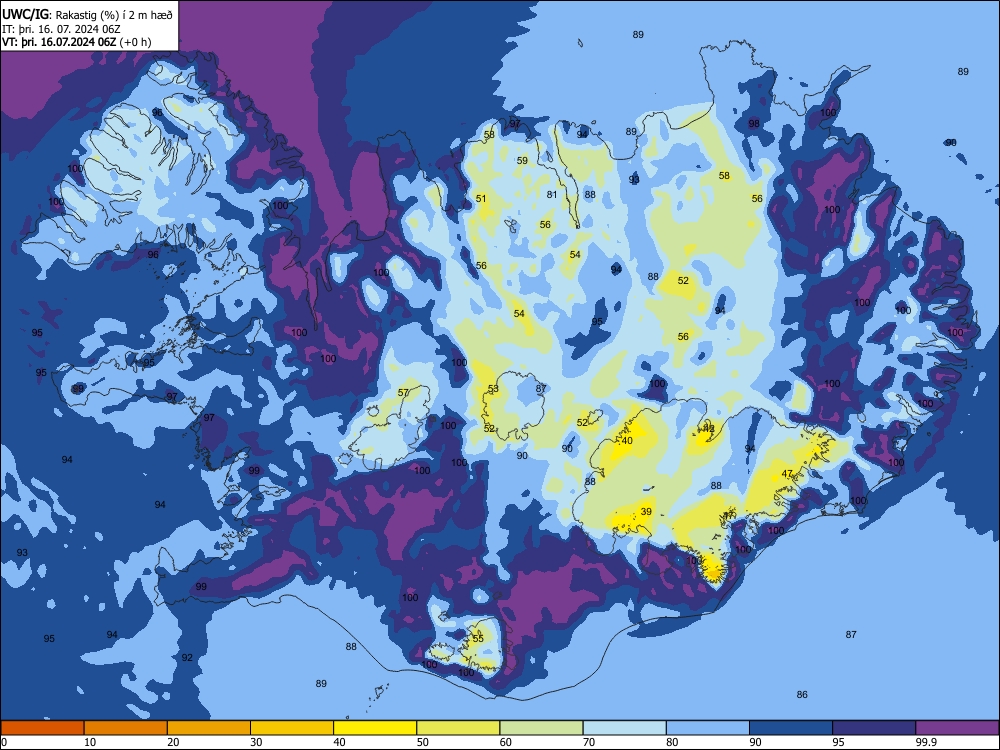Click the humidity value 86 over the sea

point(802,695)
